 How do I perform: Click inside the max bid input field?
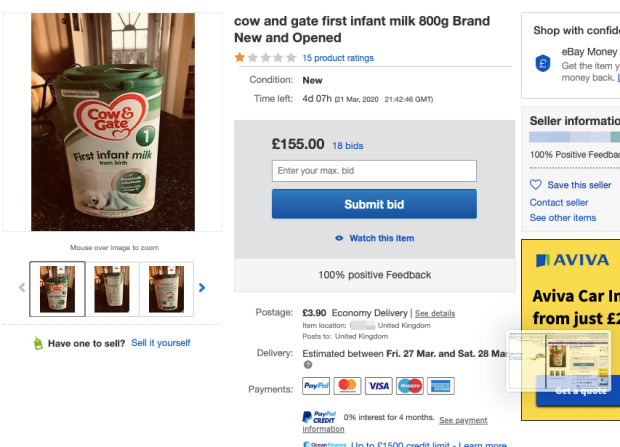374,171
